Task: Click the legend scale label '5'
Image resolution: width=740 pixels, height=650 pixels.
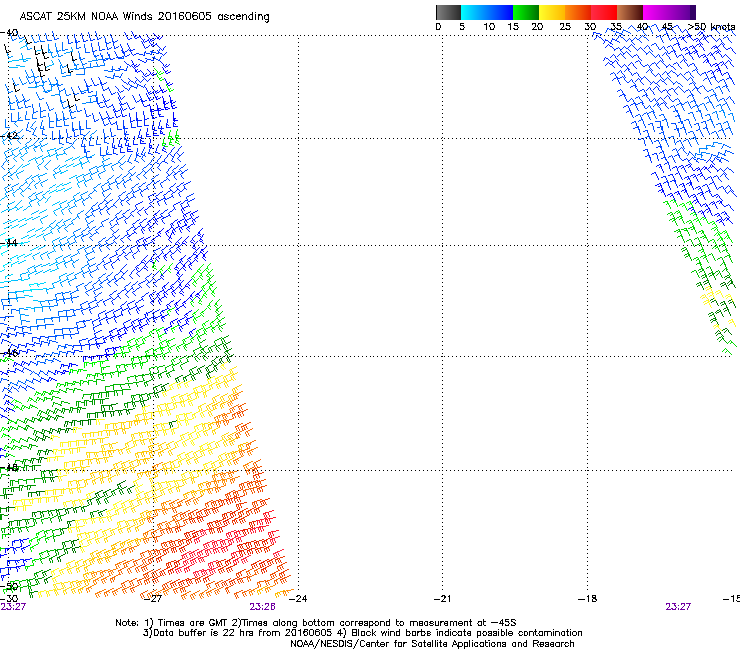Action: [462, 27]
